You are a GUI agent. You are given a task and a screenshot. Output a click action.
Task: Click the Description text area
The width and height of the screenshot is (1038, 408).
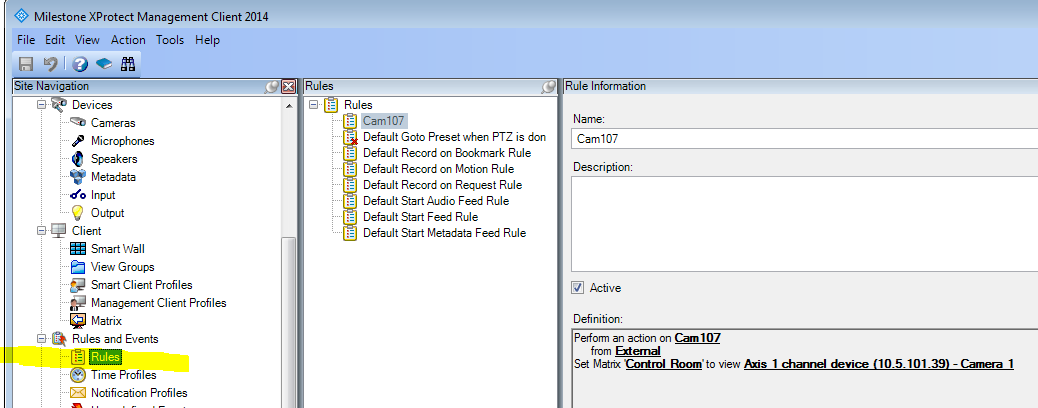pos(804,225)
